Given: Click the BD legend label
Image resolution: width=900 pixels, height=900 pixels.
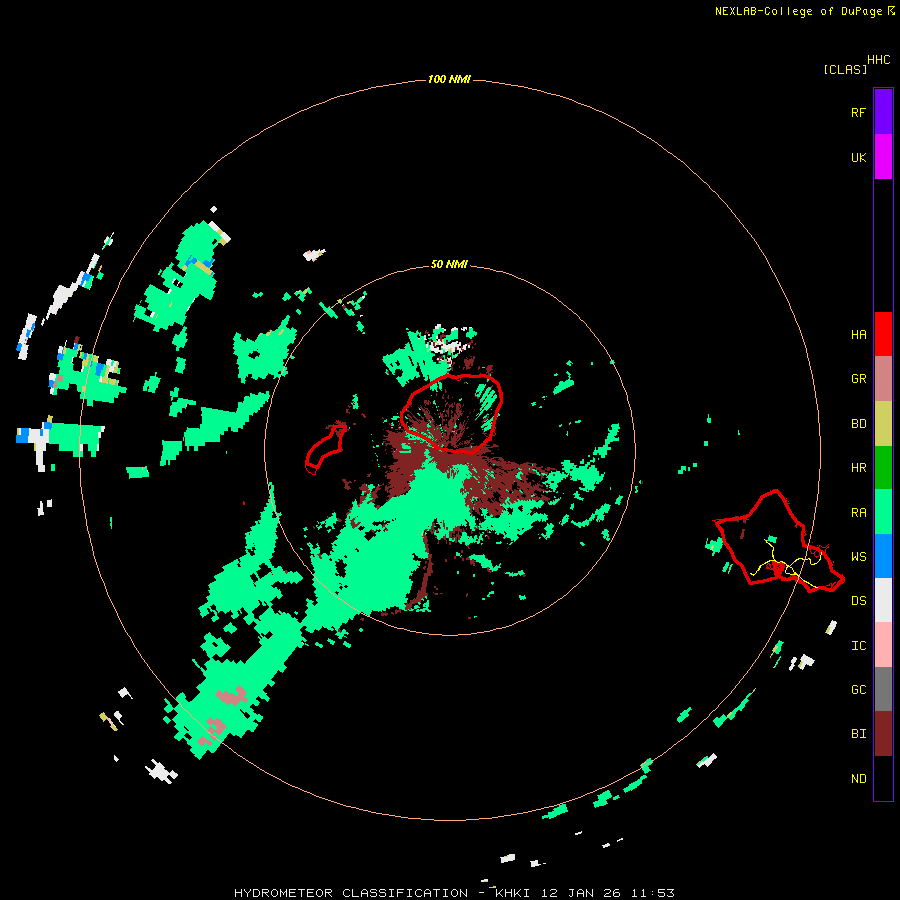Looking at the screenshot, I should [x=858, y=424].
